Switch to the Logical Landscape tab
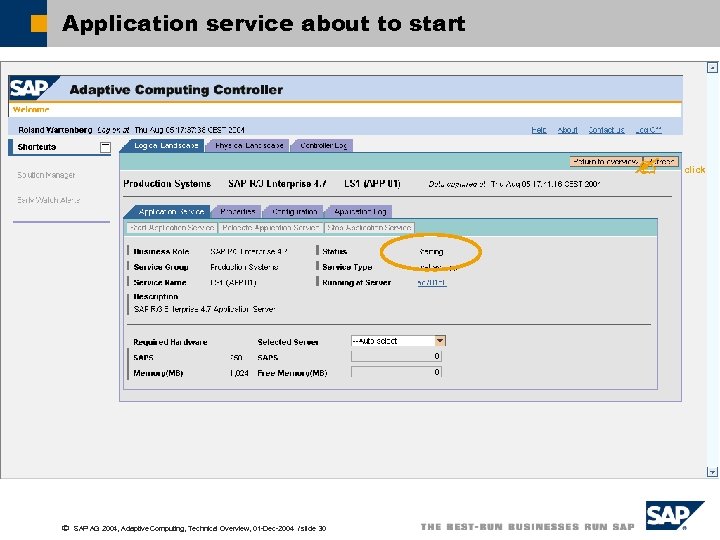Image resolution: width=720 pixels, height=540 pixels. [166, 146]
